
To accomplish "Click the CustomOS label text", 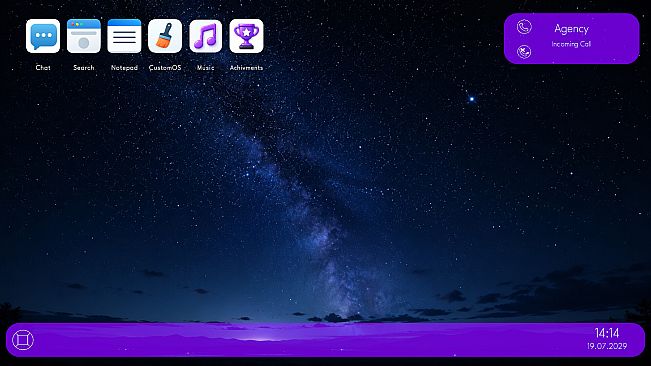I will pyautogui.click(x=165, y=68).
